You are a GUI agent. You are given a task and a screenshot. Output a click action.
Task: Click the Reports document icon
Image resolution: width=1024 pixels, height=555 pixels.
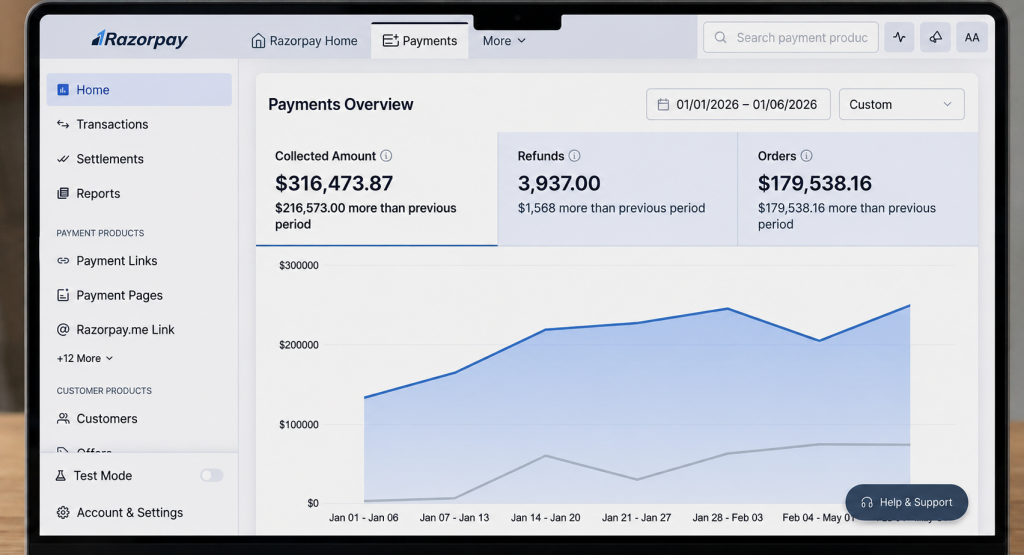pyautogui.click(x=63, y=193)
